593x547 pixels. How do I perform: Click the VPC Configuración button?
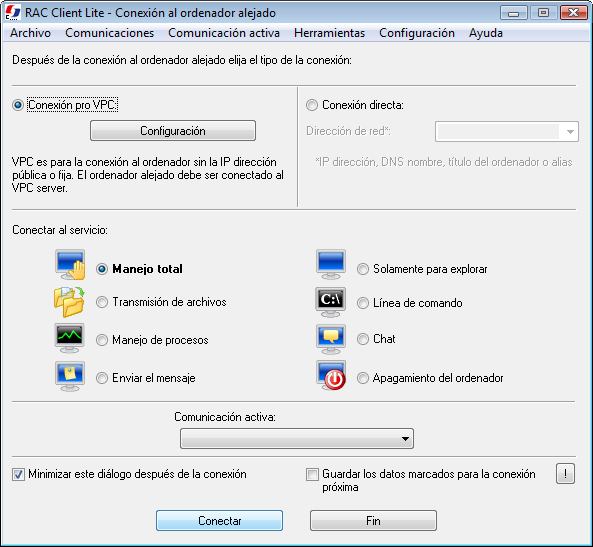(x=173, y=131)
